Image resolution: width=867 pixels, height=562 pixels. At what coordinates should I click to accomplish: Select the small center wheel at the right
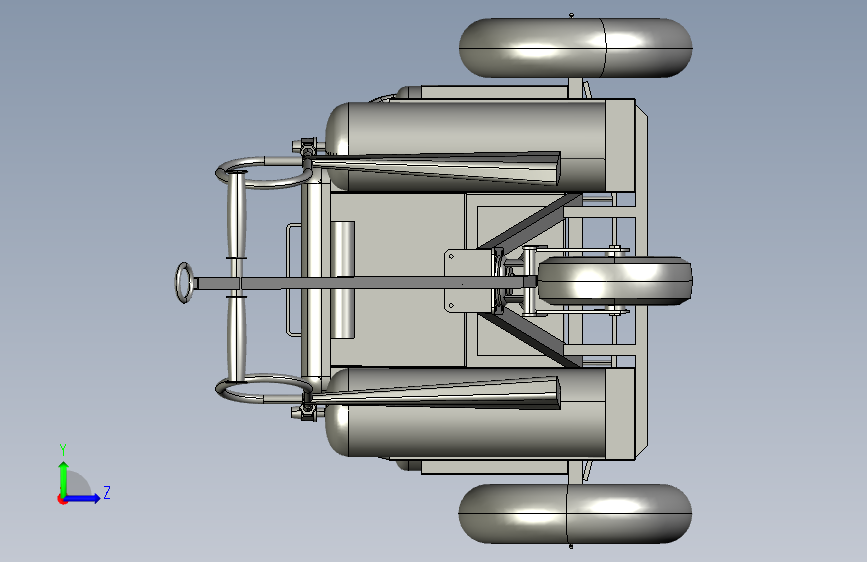point(615,281)
